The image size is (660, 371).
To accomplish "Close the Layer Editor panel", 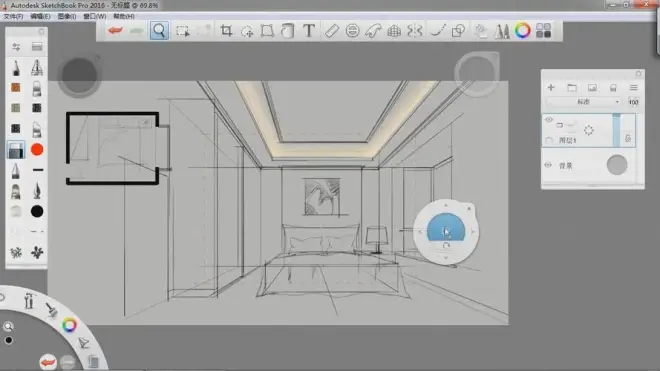I will pos(639,74).
